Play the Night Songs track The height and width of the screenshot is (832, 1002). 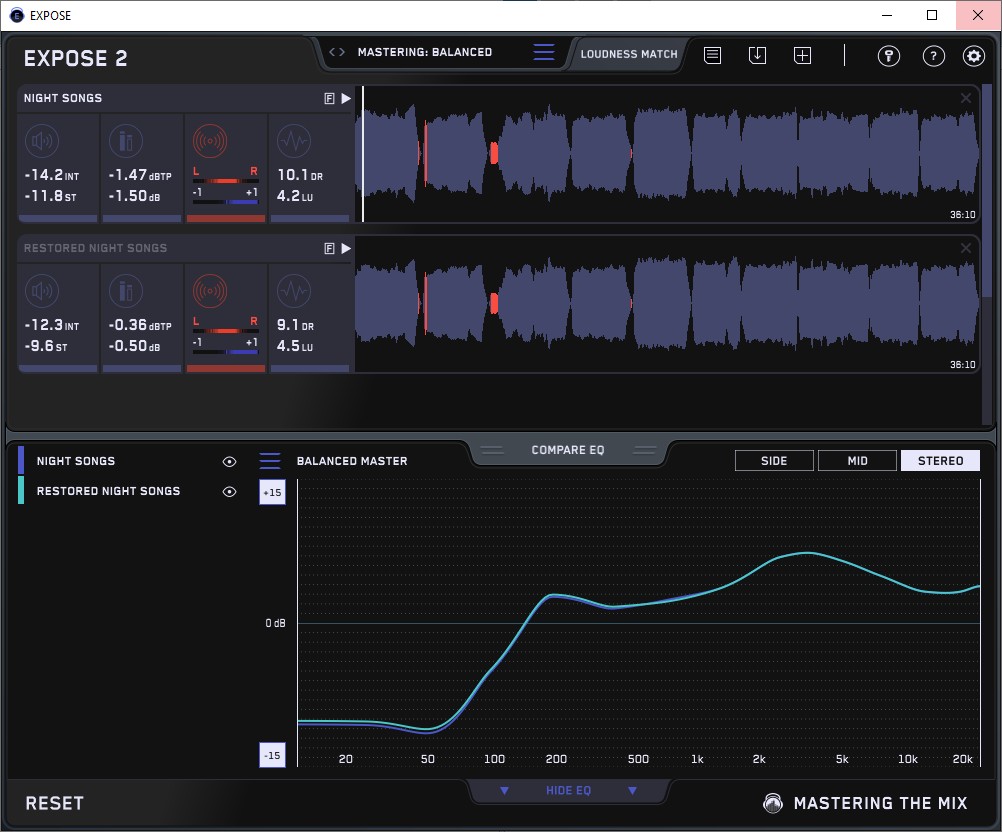click(x=346, y=98)
